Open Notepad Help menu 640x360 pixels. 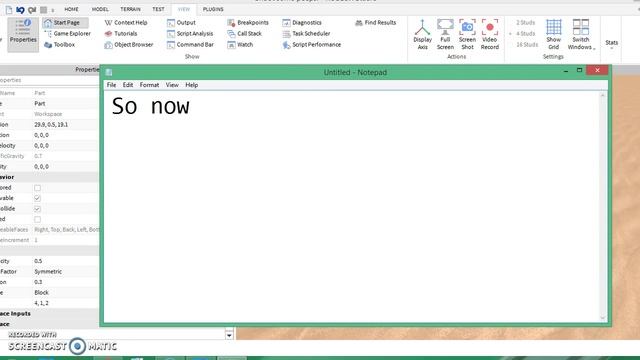point(191,85)
